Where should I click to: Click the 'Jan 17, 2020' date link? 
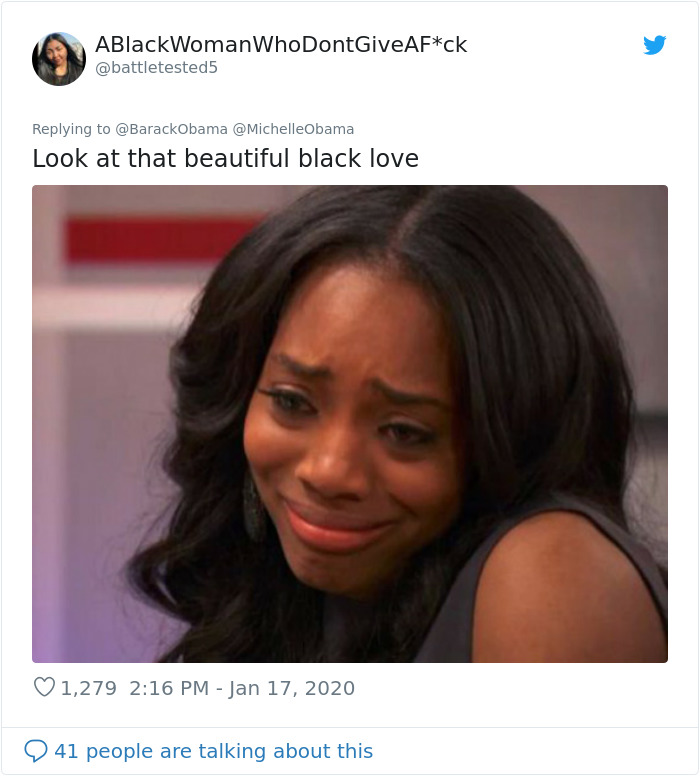292,688
